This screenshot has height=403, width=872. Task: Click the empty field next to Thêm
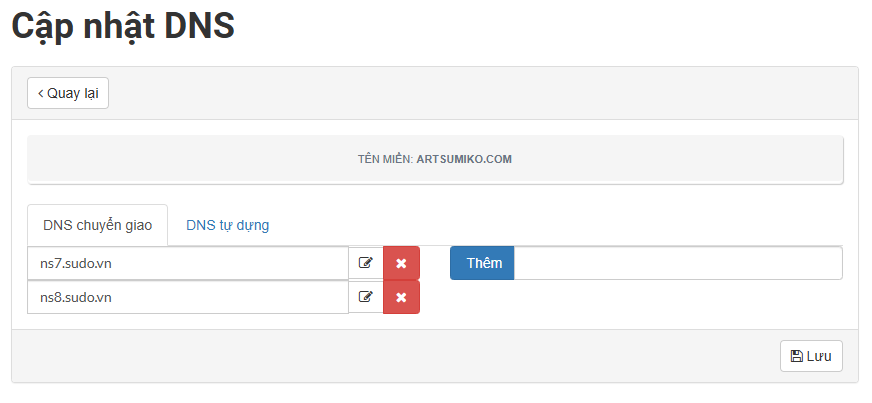[x=677, y=263]
